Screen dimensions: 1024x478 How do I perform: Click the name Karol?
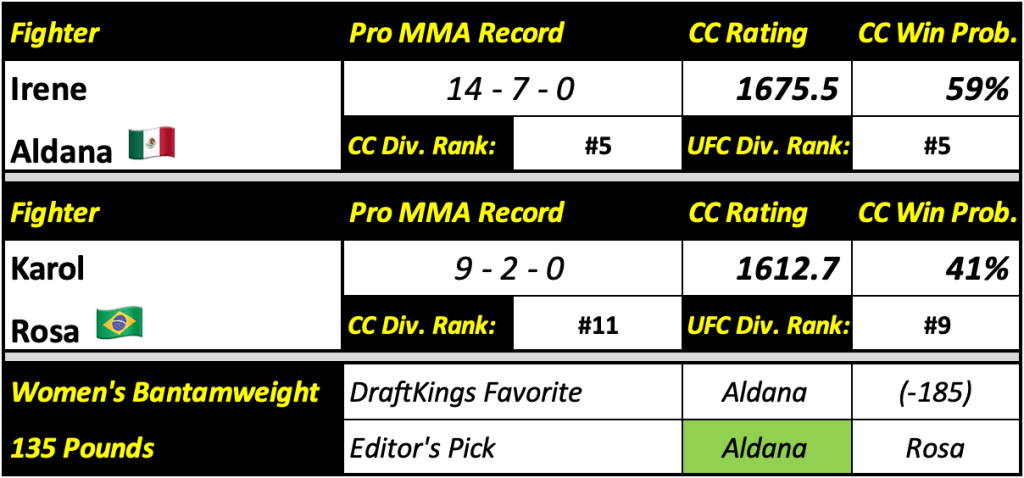pyautogui.click(x=48, y=269)
